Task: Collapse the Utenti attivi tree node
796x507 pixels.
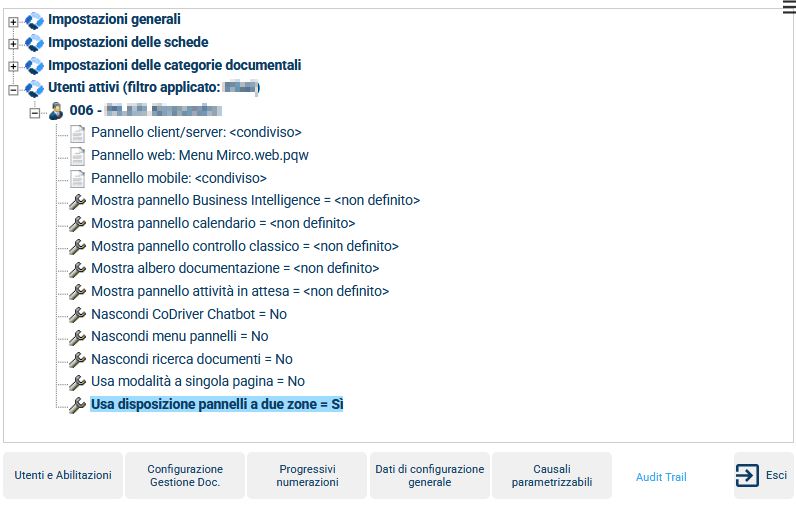Action: [x=13, y=90]
